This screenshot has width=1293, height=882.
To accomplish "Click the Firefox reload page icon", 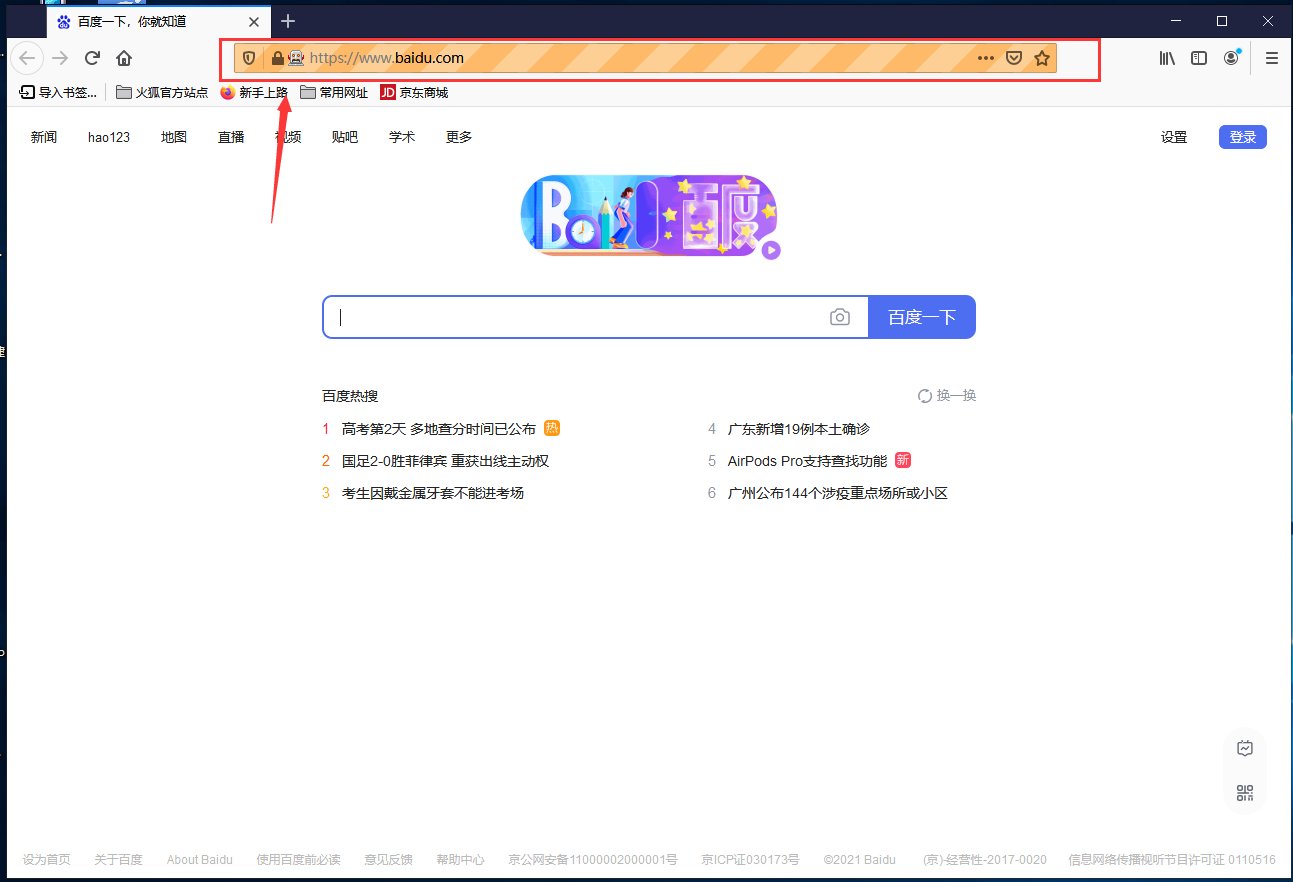I will pos(92,58).
